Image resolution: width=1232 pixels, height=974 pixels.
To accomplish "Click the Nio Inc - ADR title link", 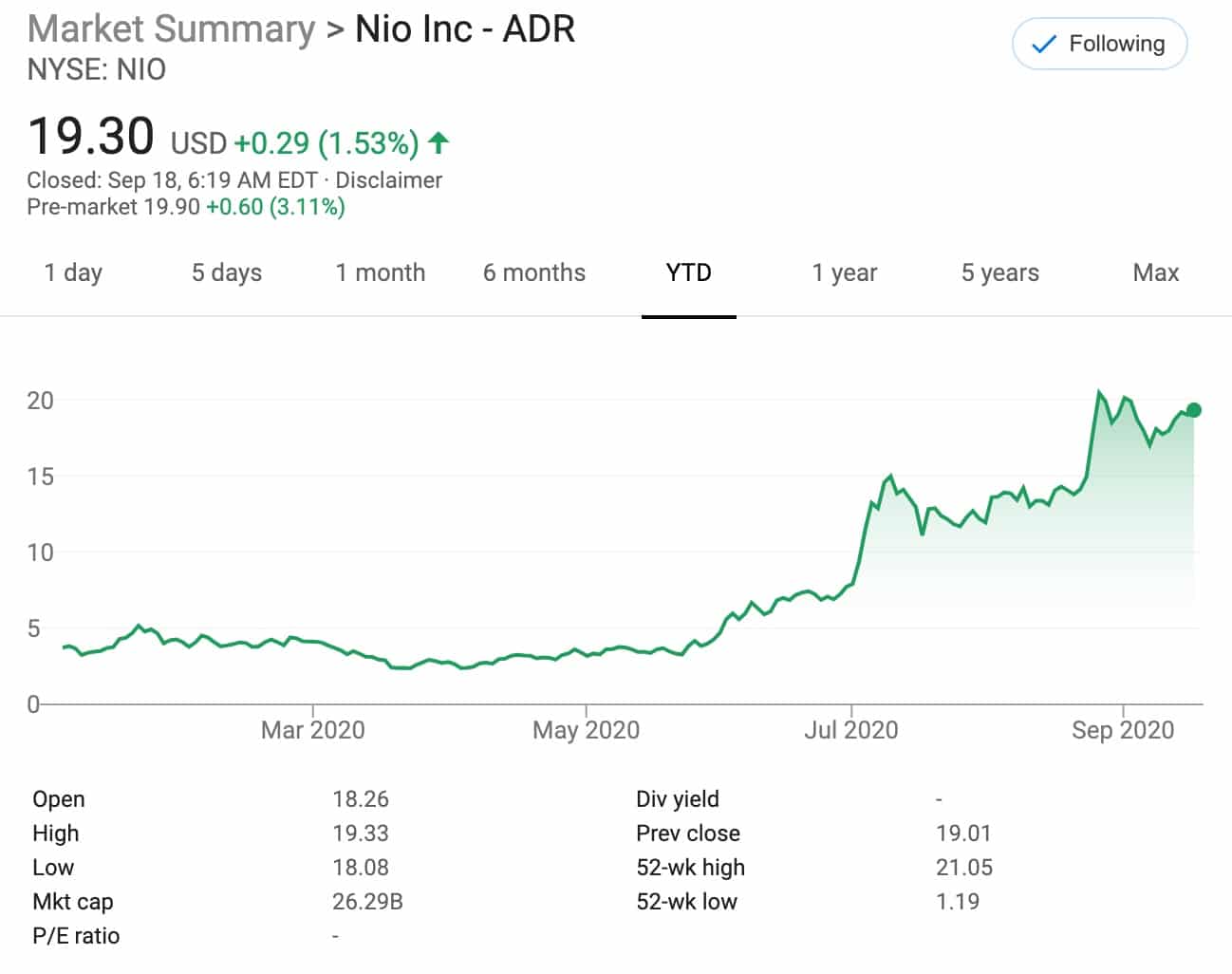I will 463,29.
